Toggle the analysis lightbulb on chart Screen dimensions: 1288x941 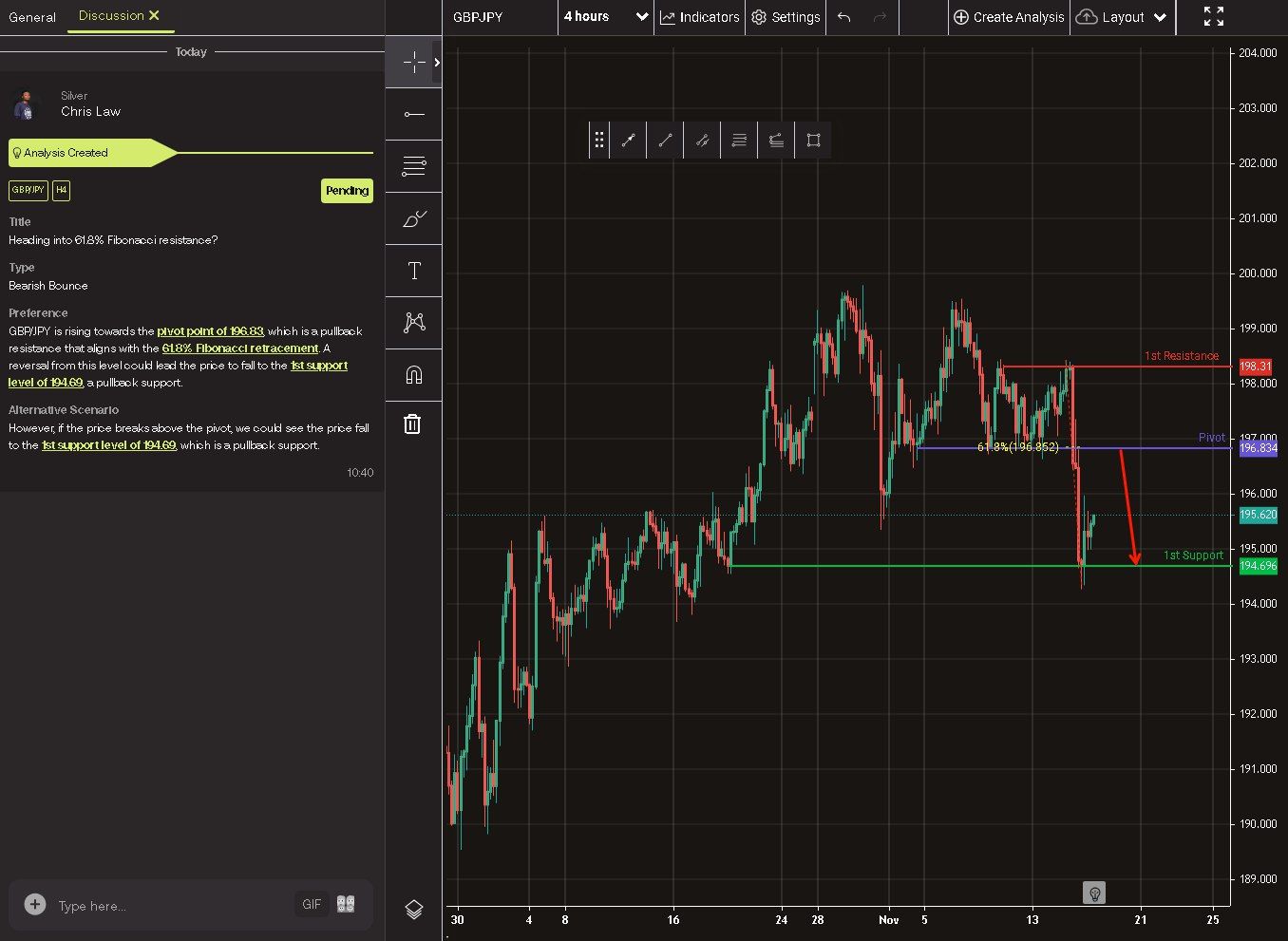[1094, 893]
